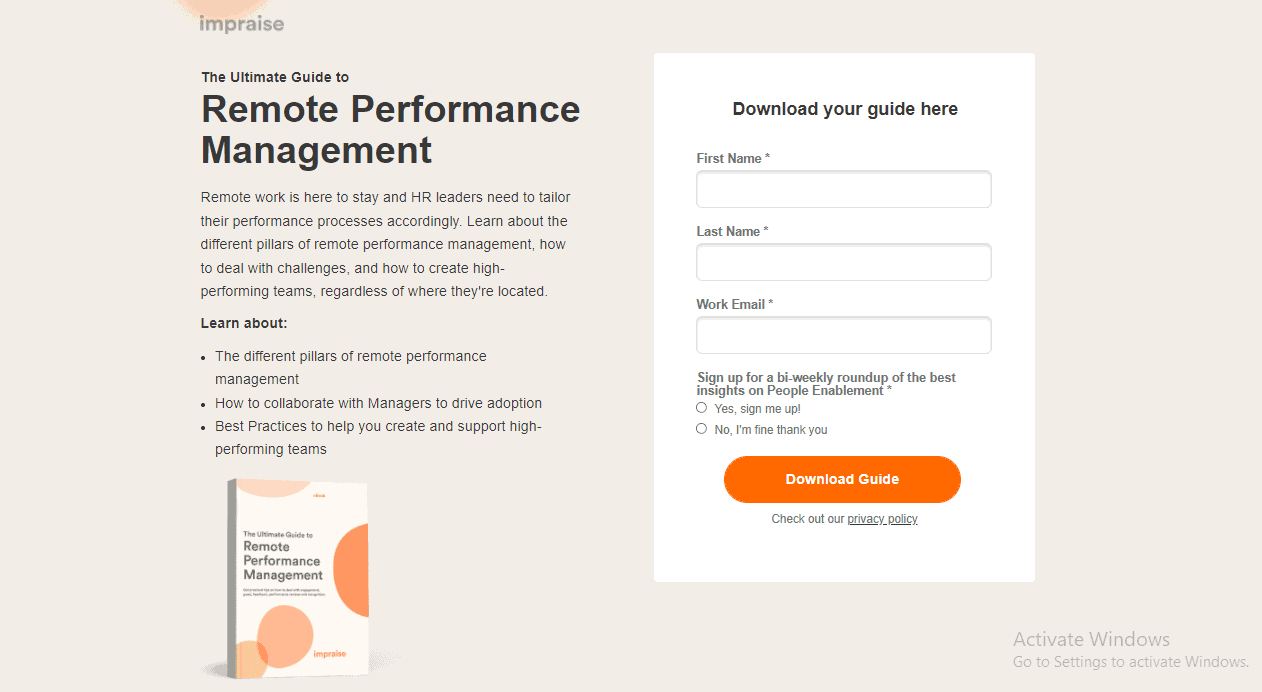This screenshot has width=1262, height=692.
Task: Click the bullet about collaborating with Managers
Action: (x=378, y=403)
